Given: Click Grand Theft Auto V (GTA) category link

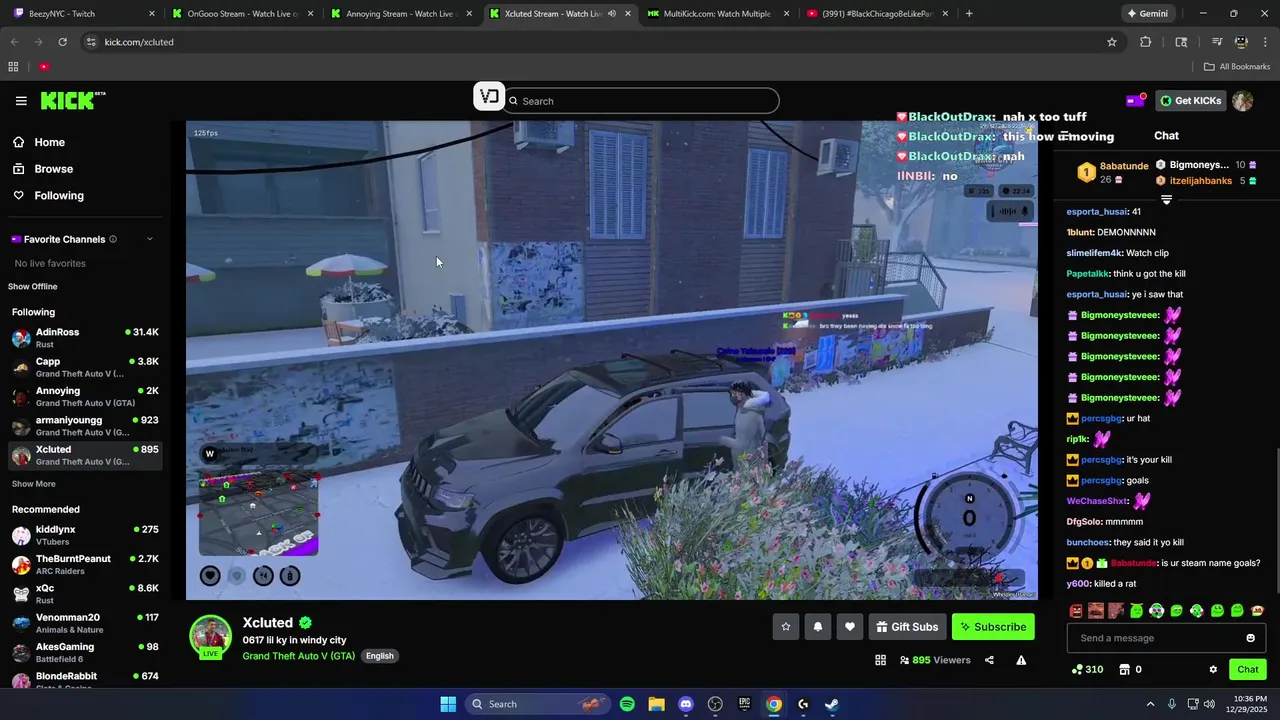Looking at the screenshot, I should coord(298,656).
